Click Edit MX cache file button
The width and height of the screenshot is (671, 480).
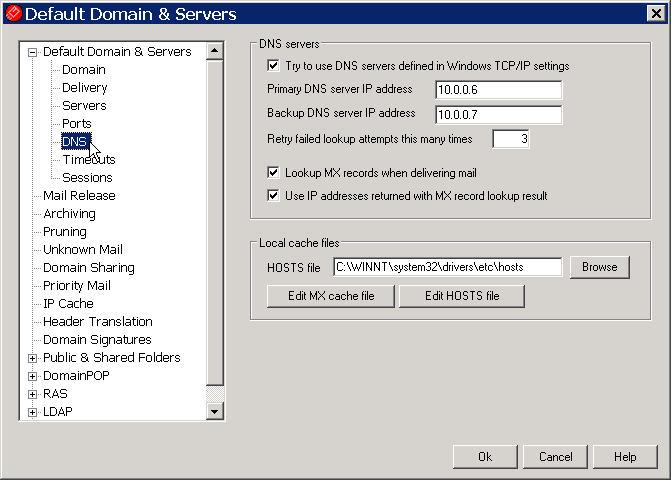click(331, 296)
